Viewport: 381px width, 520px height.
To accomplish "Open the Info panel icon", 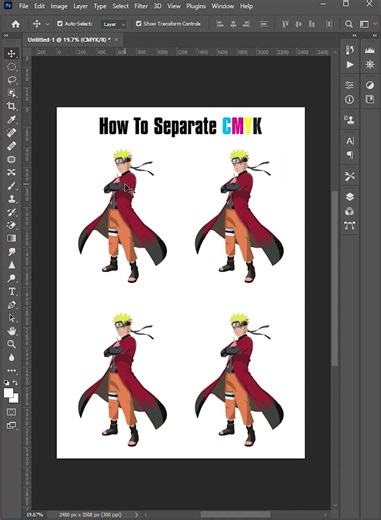I will 350,99.
